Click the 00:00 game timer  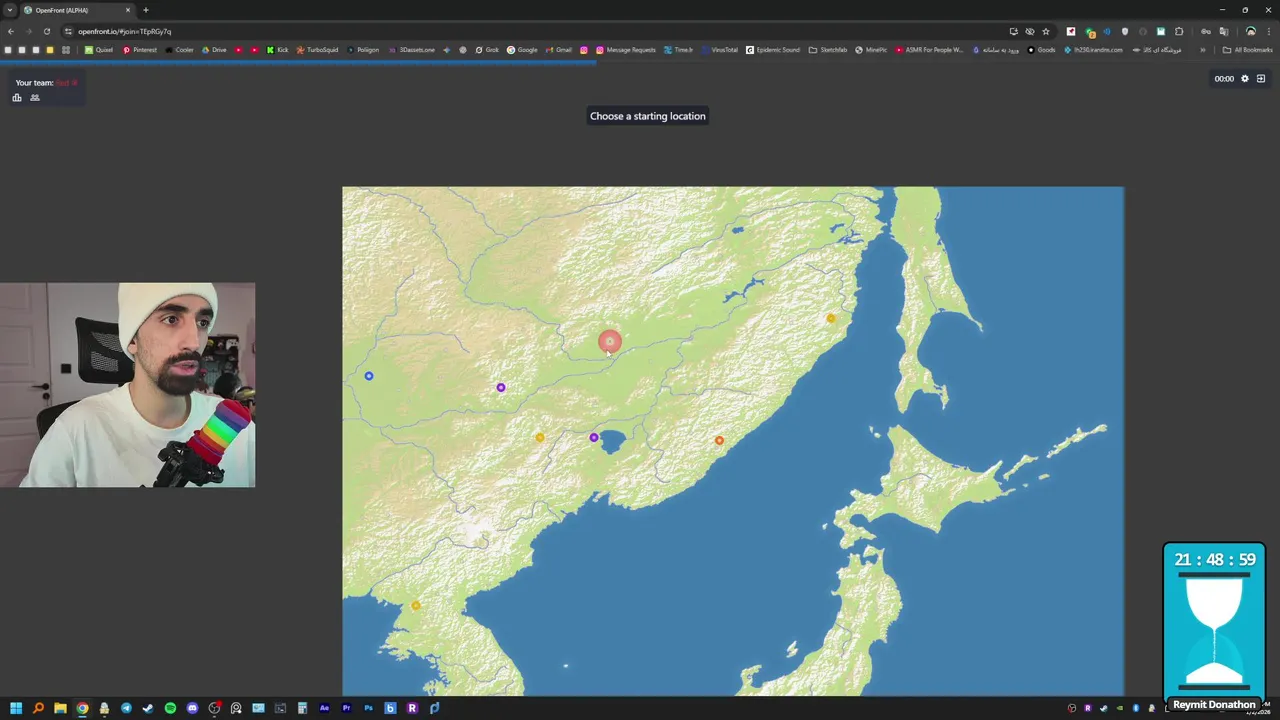pos(1224,78)
